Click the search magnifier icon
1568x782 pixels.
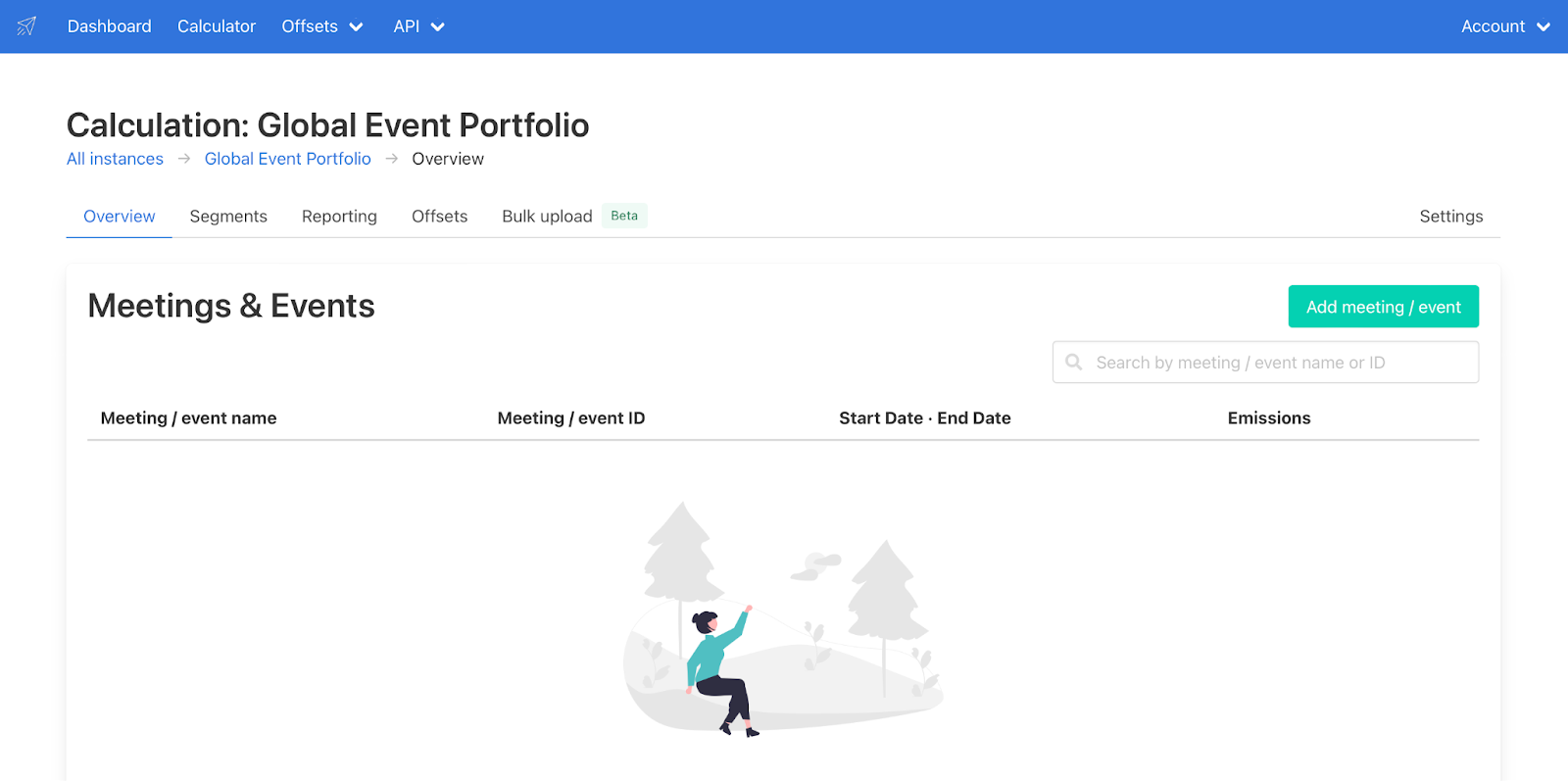click(1074, 363)
